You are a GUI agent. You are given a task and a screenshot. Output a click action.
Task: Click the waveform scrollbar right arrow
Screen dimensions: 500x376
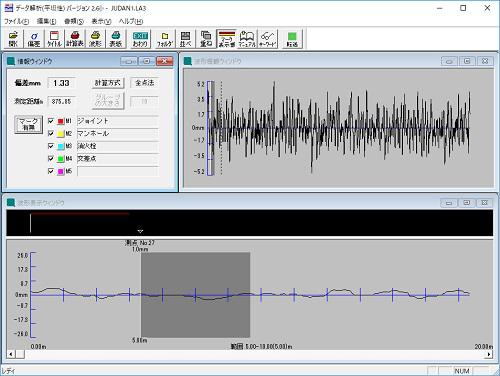coord(489,354)
